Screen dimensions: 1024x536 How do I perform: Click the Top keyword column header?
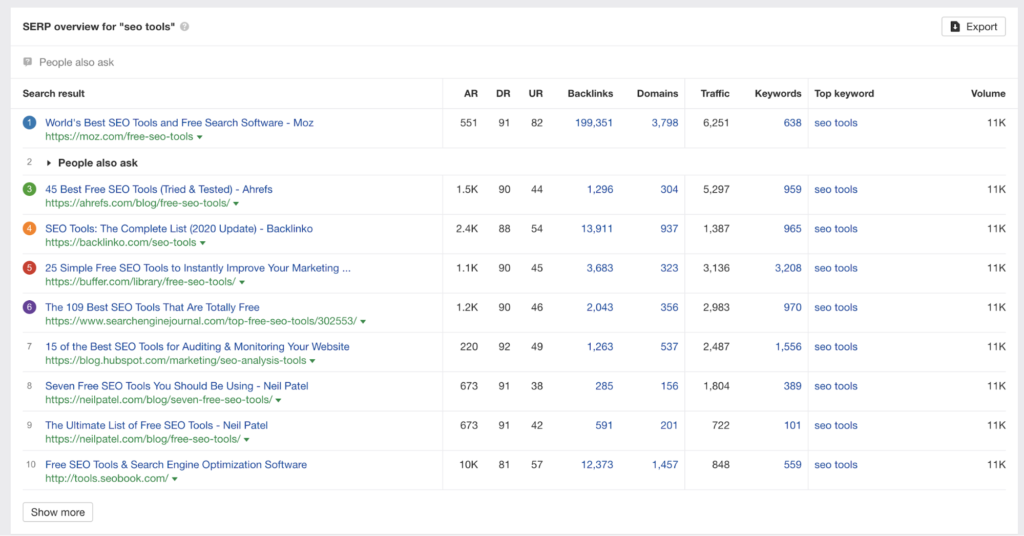844,93
